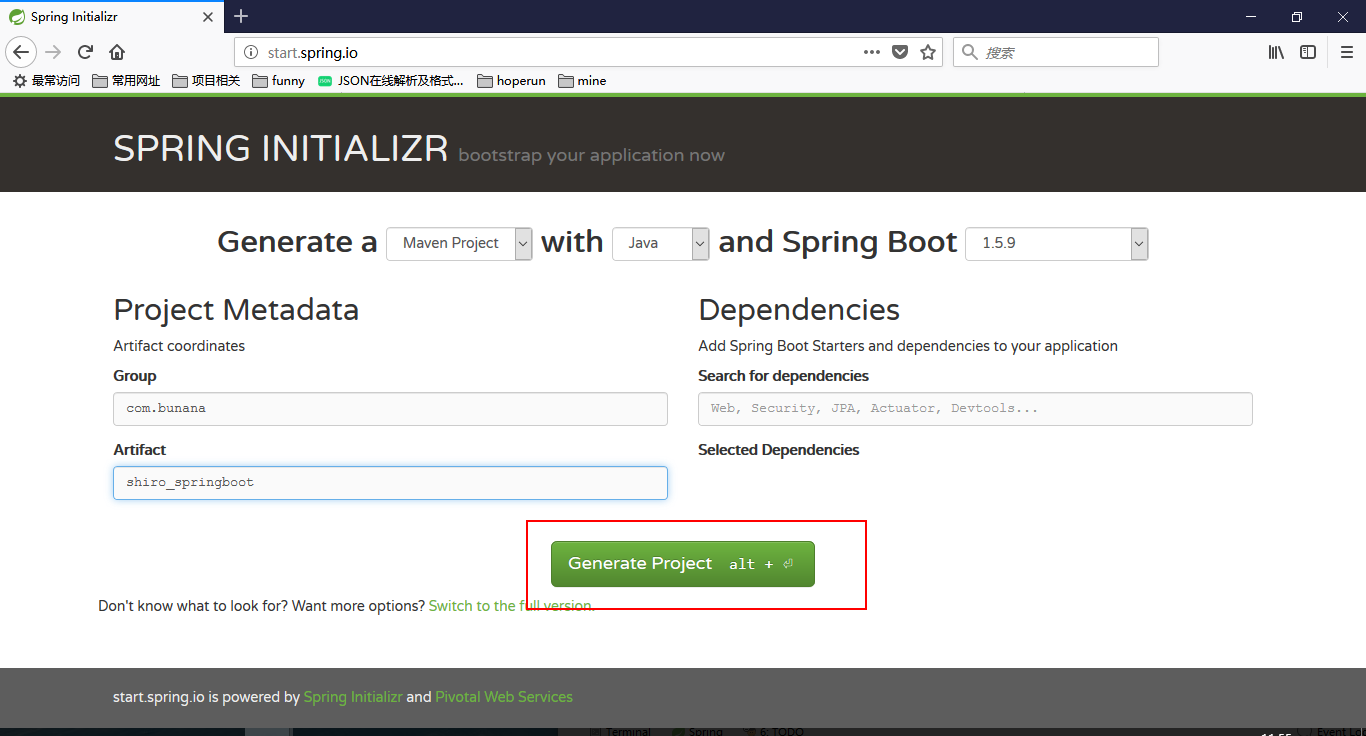The image size is (1366, 736).
Task: Follow Switch to the full version link
Action: point(511,606)
